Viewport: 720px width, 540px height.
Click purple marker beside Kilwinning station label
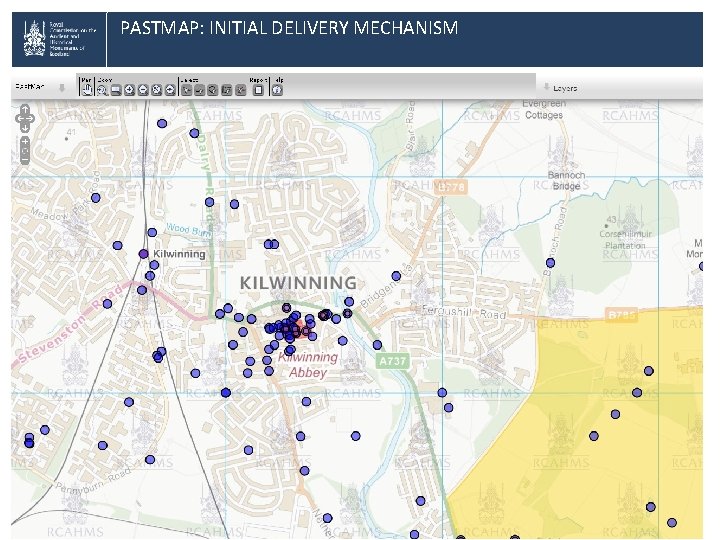click(144, 253)
